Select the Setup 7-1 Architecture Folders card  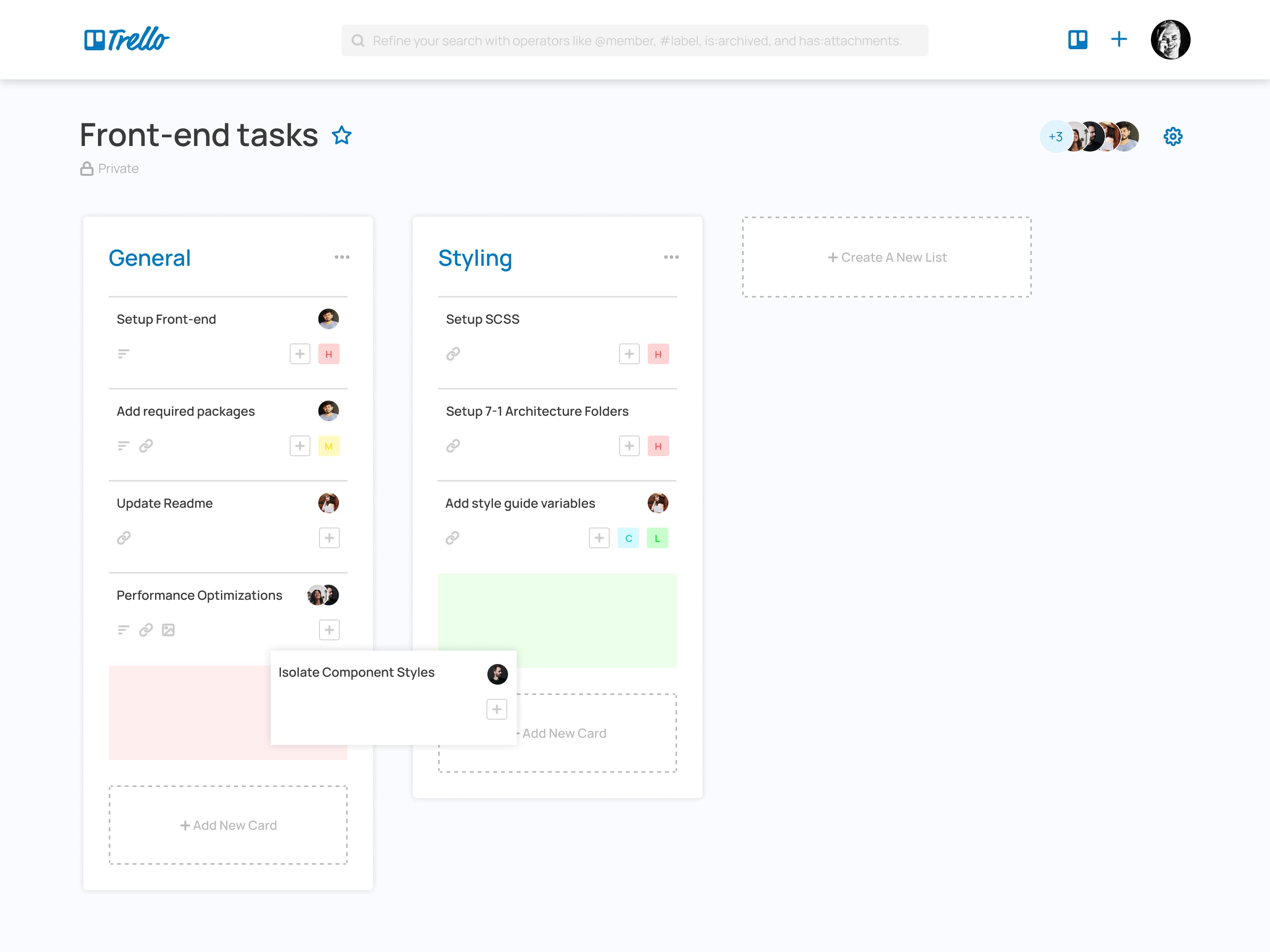click(x=537, y=411)
